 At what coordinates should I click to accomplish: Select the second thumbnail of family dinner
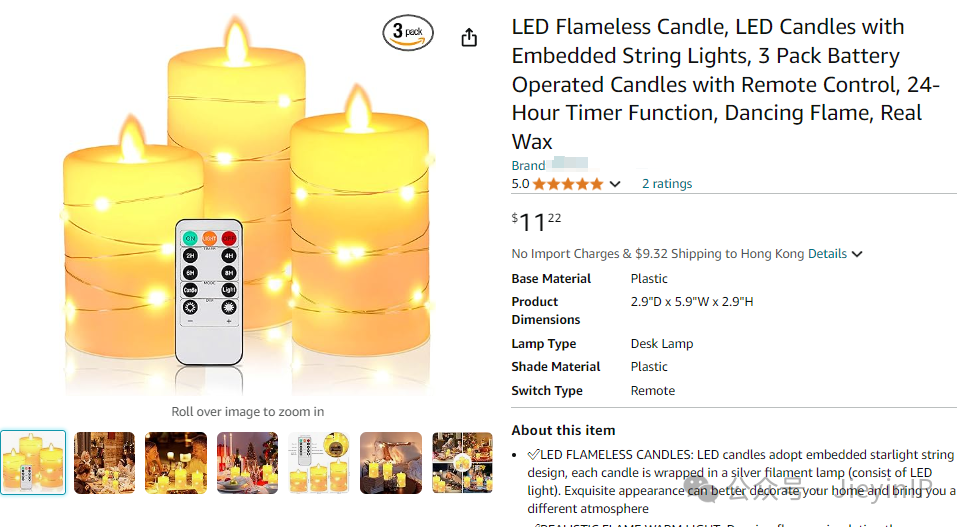[104, 462]
